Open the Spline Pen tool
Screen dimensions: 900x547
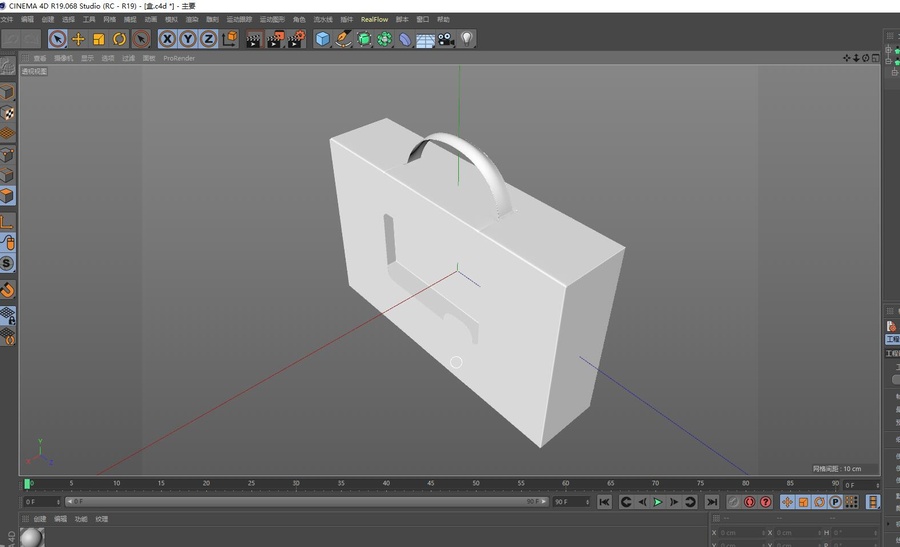click(343, 39)
